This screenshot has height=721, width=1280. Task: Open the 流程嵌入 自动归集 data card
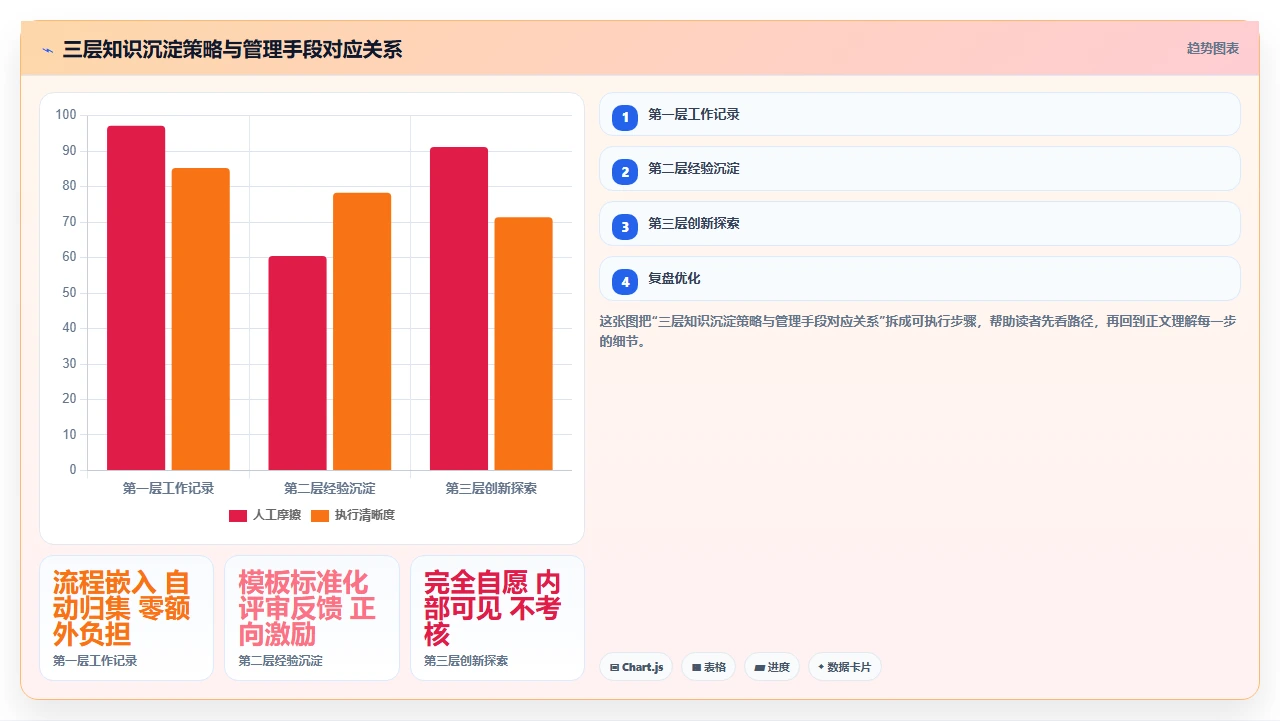pyautogui.click(x=127, y=618)
